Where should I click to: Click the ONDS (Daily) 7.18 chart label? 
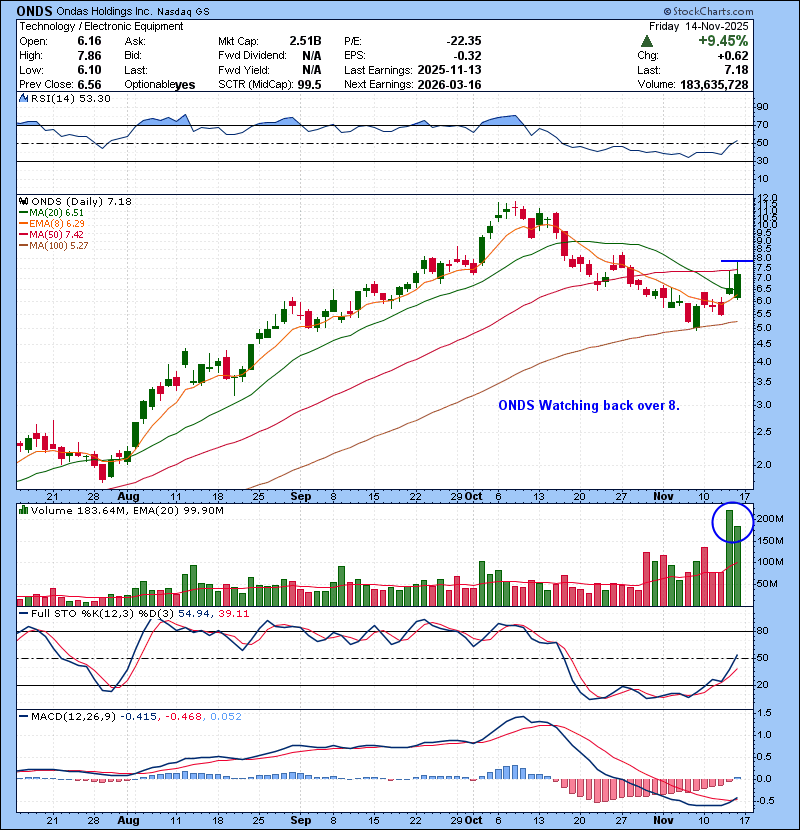(81, 201)
